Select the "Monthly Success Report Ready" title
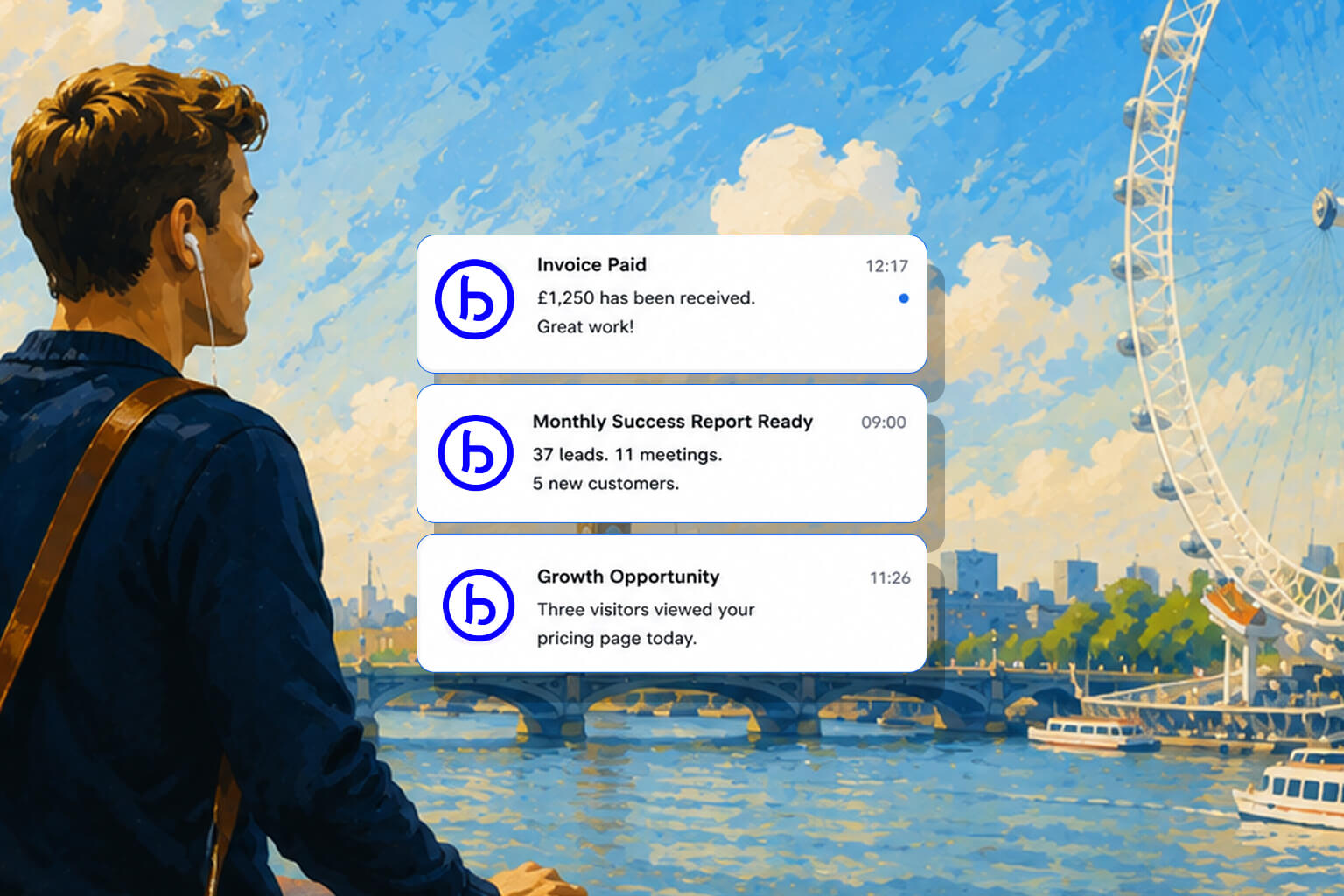The height and width of the screenshot is (896, 1344). [x=673, y=422]
